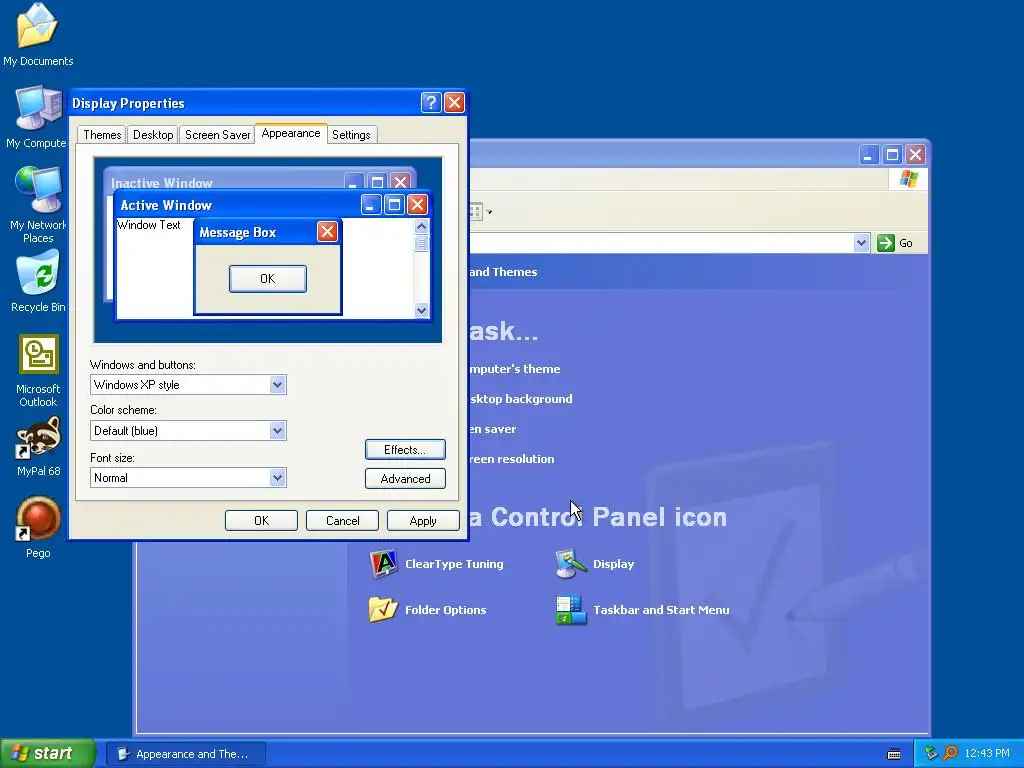Close the Display Properties dialog
Screen dimensions: 1024x768
(x=454, y=103)
